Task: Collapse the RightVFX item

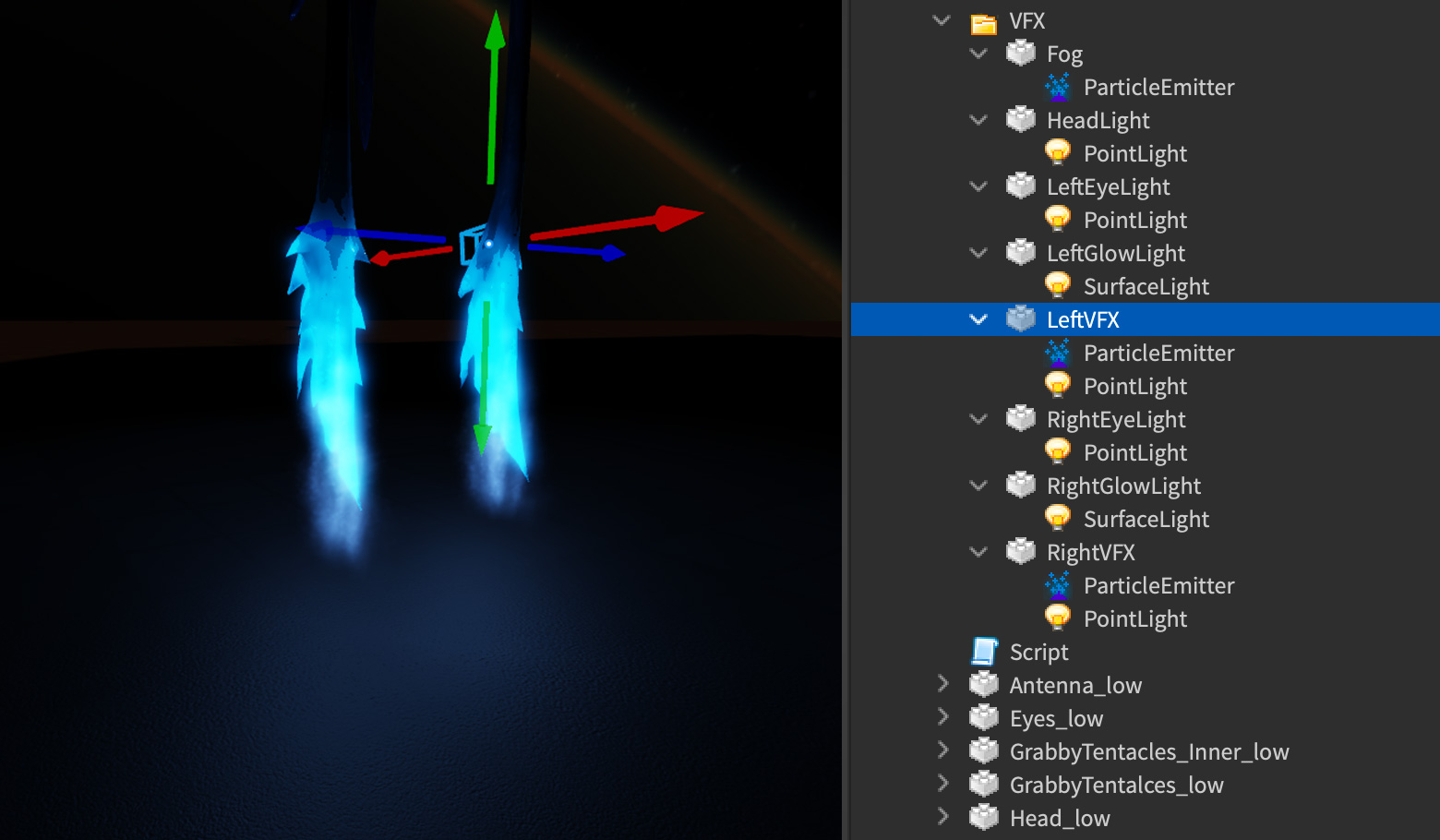Action: coord(978,552)
